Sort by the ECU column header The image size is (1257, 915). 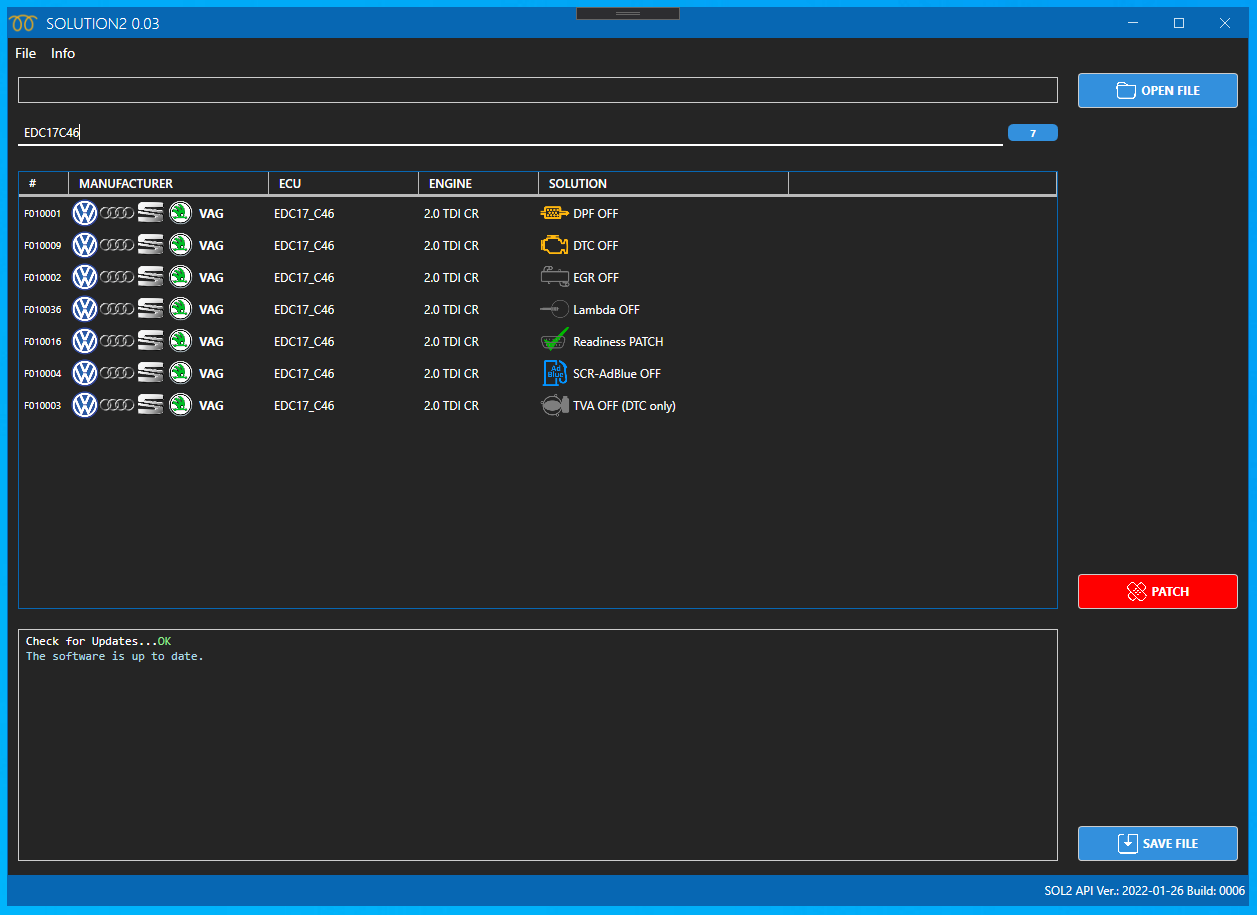click(343, 183)
